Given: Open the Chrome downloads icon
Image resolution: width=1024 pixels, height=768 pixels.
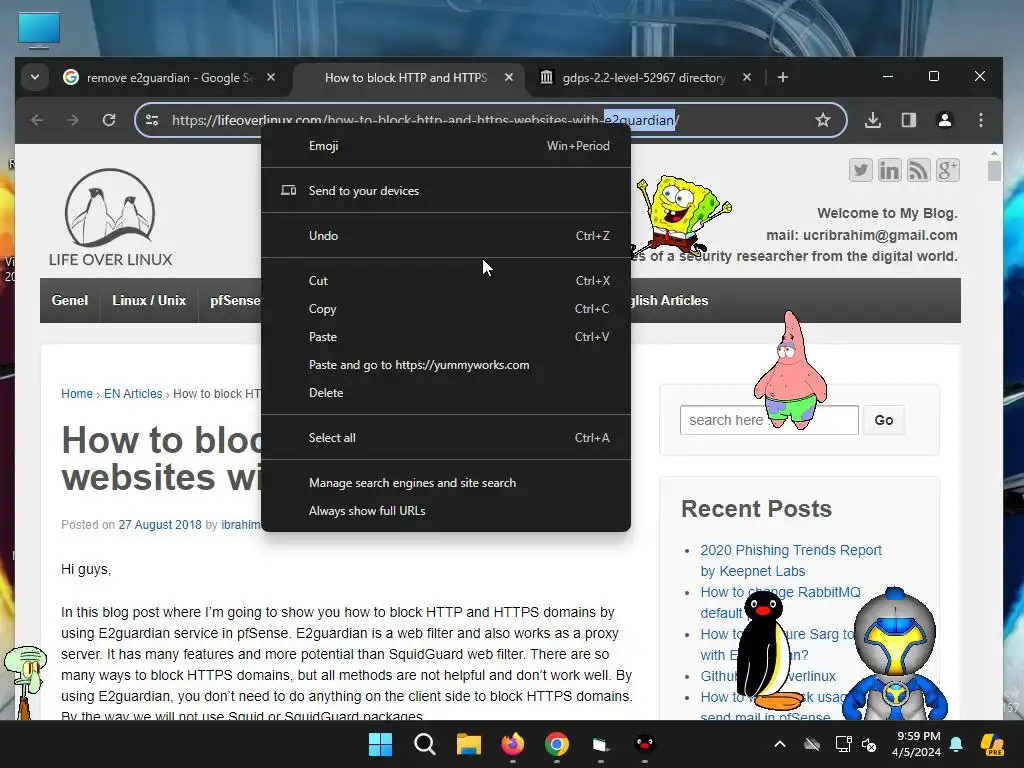Looking at the screenshot, I should pyautogui.click(x=873, y=120).
